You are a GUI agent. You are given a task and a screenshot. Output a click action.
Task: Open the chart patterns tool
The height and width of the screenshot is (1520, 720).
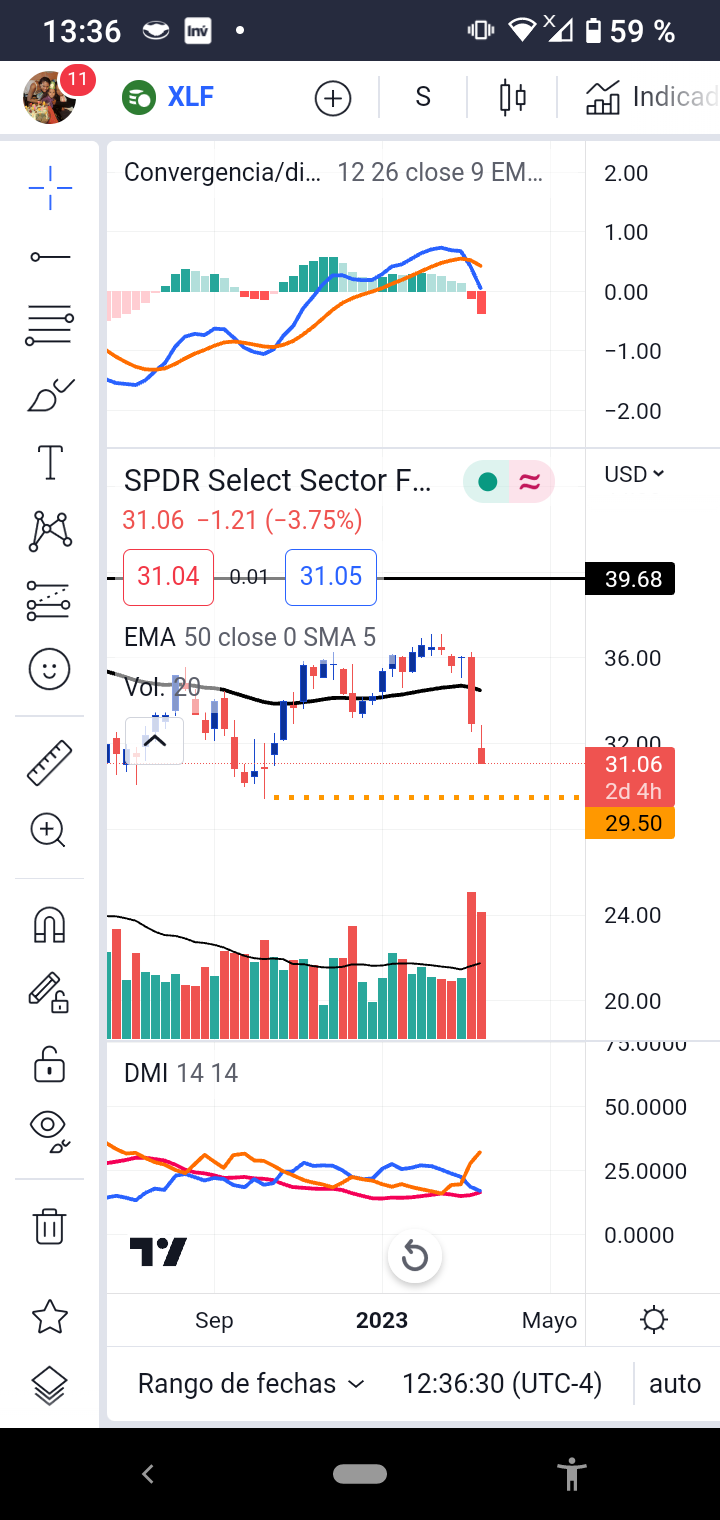coord(50,531)
